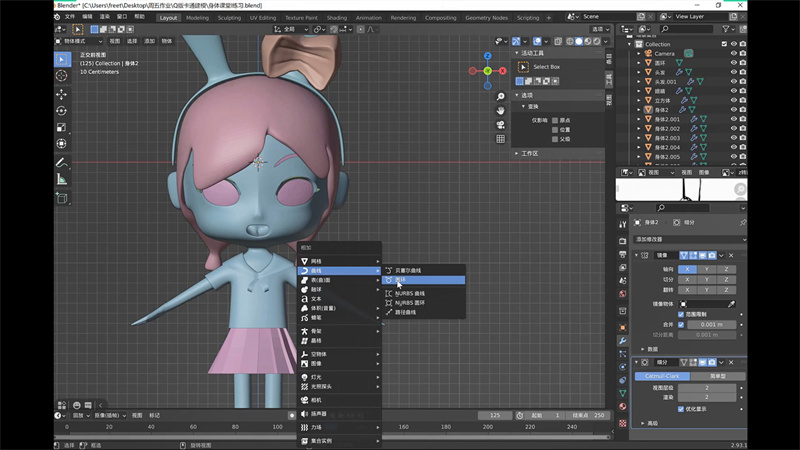Screen dimensions: 800x450
Task: Click the zoom magnifier viewport gizmo
Action: (501, 96)
